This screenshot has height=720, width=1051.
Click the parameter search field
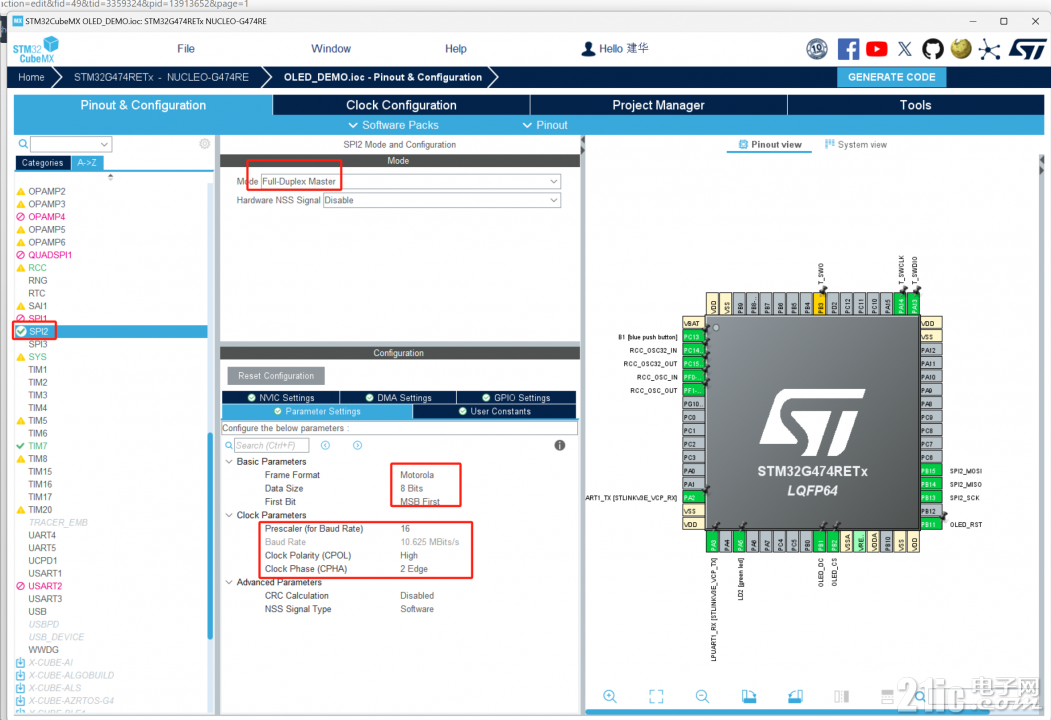(271, 445)
